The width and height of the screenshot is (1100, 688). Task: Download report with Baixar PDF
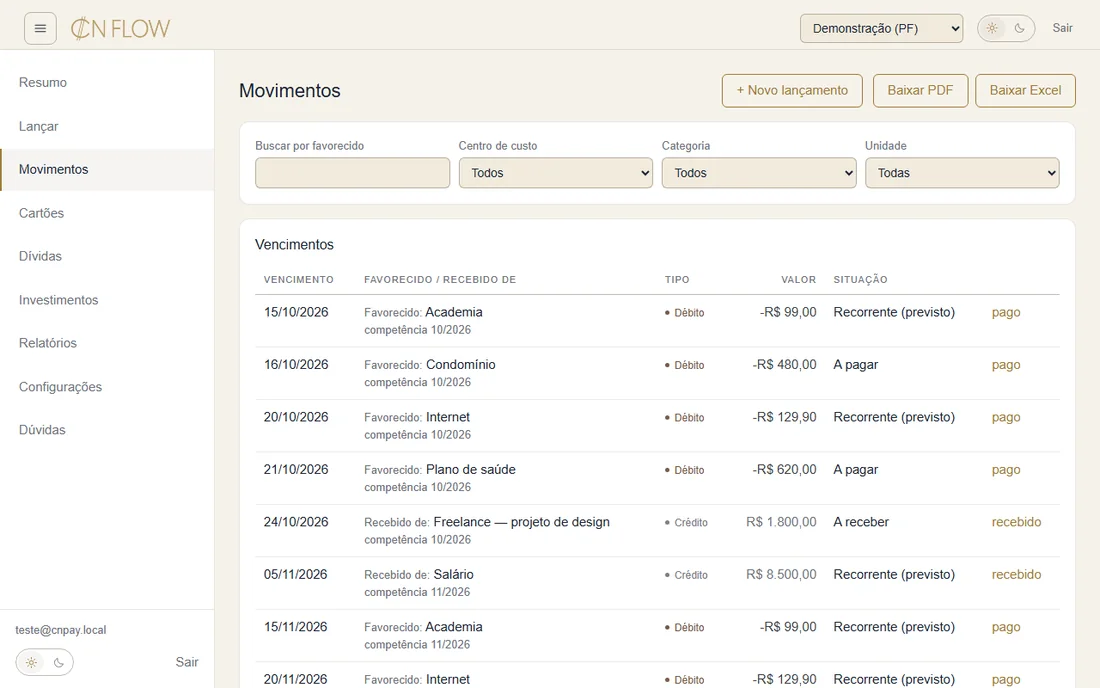[920, 90]
